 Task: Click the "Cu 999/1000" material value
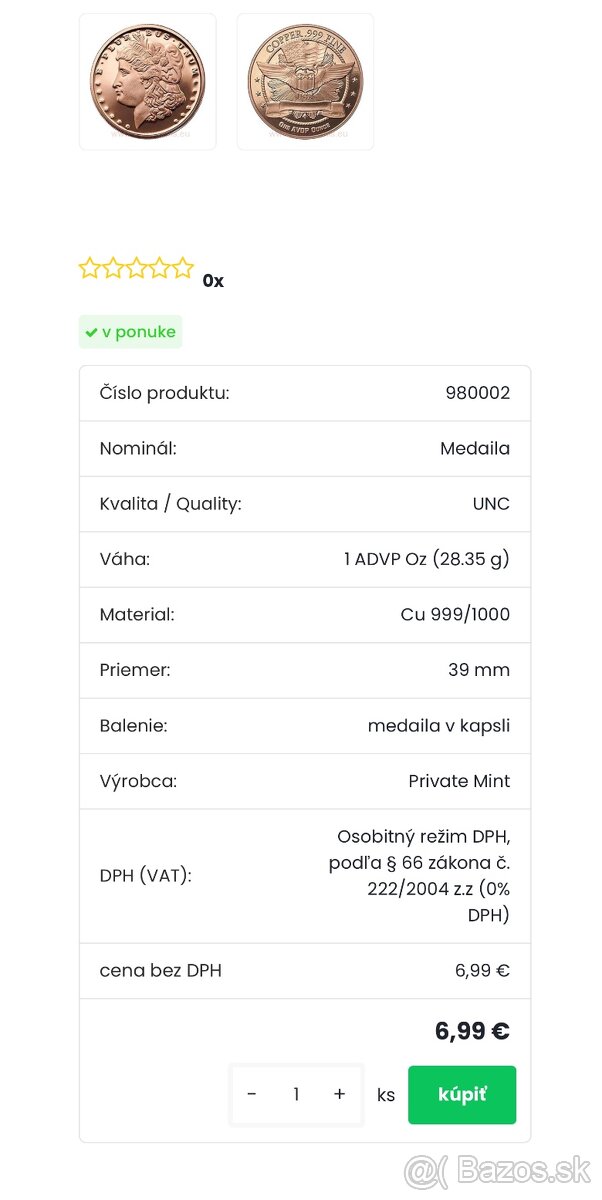tap(455, 615)
